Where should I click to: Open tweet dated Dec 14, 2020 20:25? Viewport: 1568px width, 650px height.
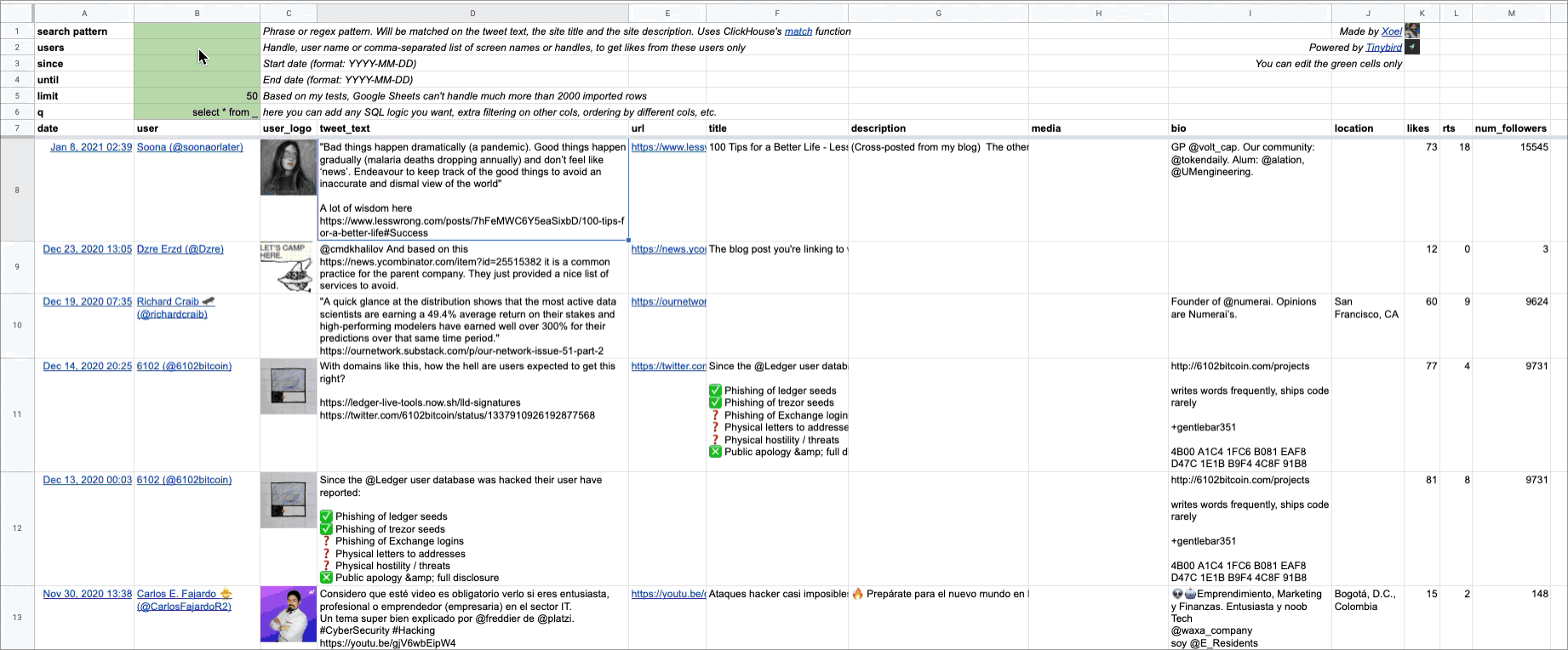tap(88, 367)
